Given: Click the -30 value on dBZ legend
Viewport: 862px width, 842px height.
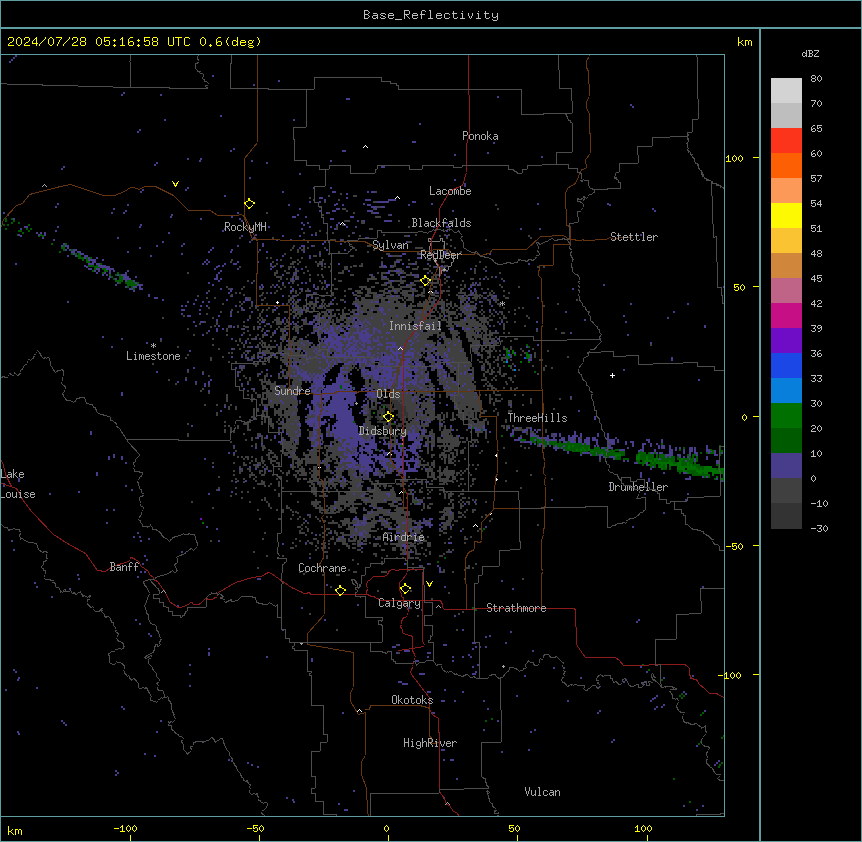Looking at the screenshot, I should (819, 528).
